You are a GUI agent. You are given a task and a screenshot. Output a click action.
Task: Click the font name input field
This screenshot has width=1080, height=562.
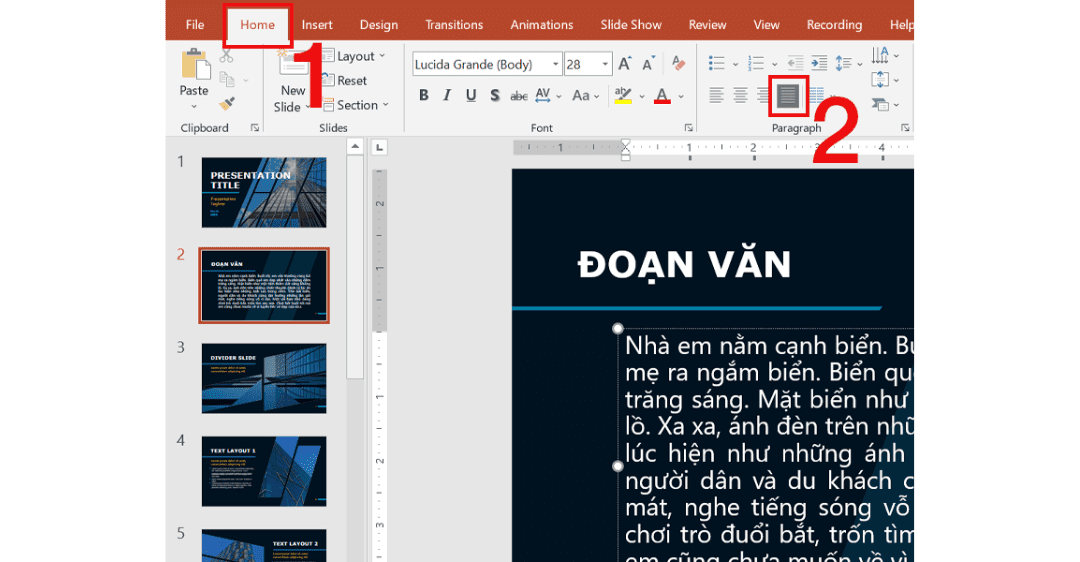click(481, 65)
